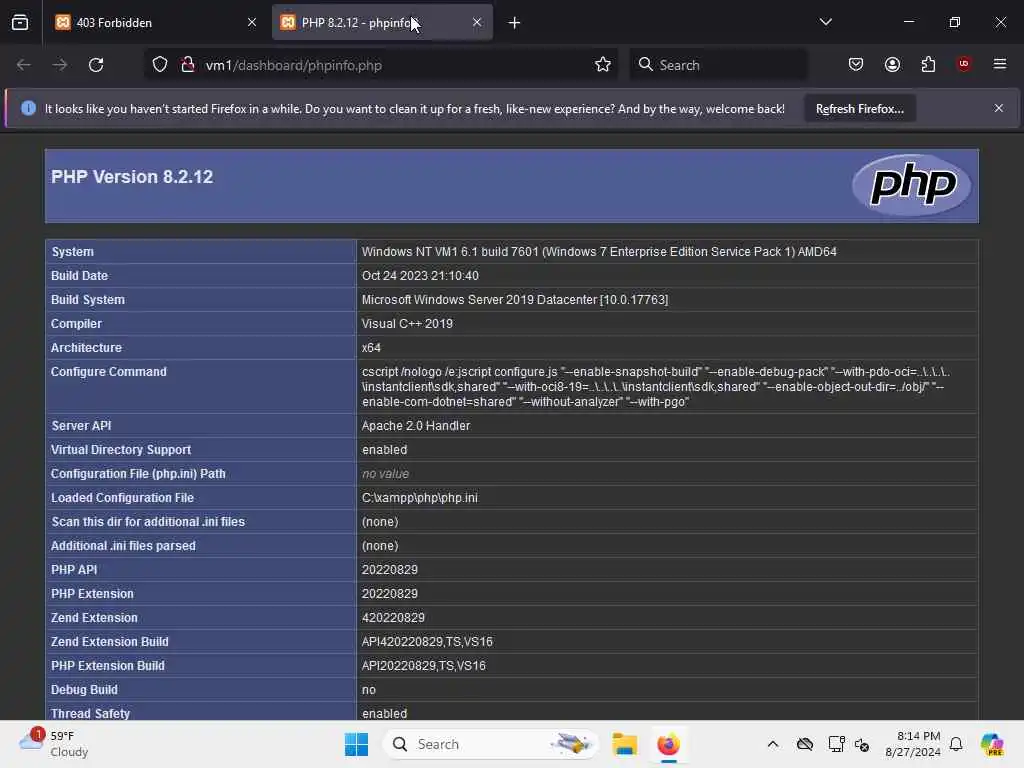Select API20220829,TS,VS16 value

(423, 665)
